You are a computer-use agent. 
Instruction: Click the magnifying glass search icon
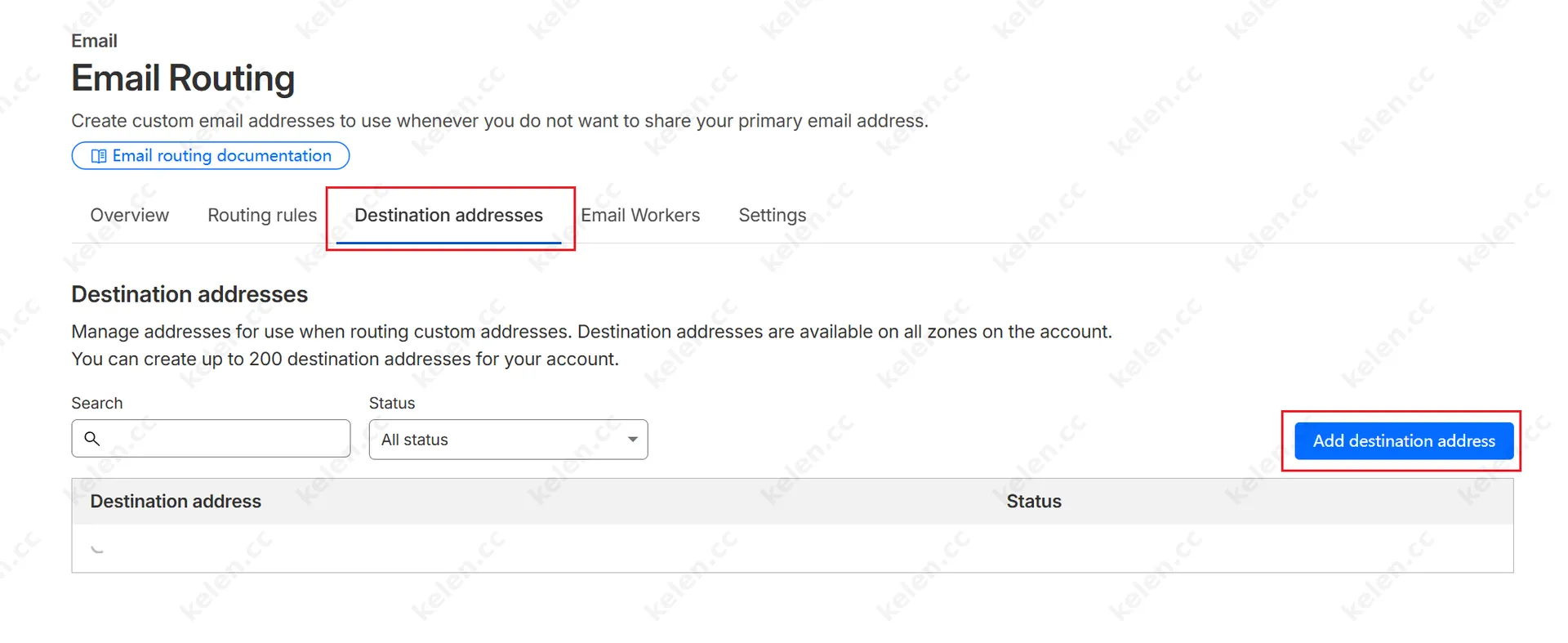[92, 439]
